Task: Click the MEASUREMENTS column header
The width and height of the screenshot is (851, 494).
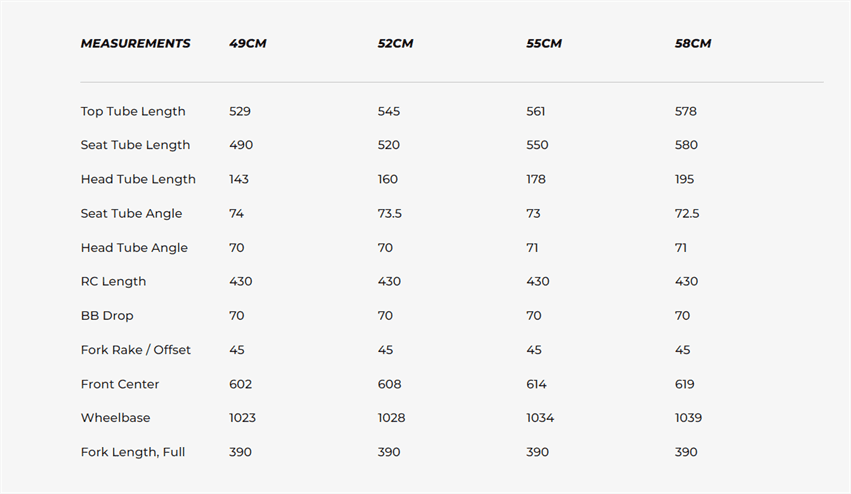Action: point(135,44)
